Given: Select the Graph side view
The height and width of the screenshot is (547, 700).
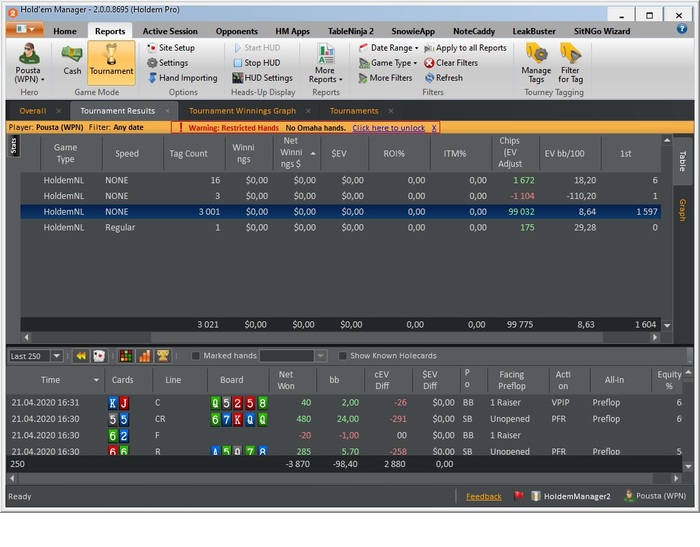Looking at the screenshot, I should [x=682, y=209].
